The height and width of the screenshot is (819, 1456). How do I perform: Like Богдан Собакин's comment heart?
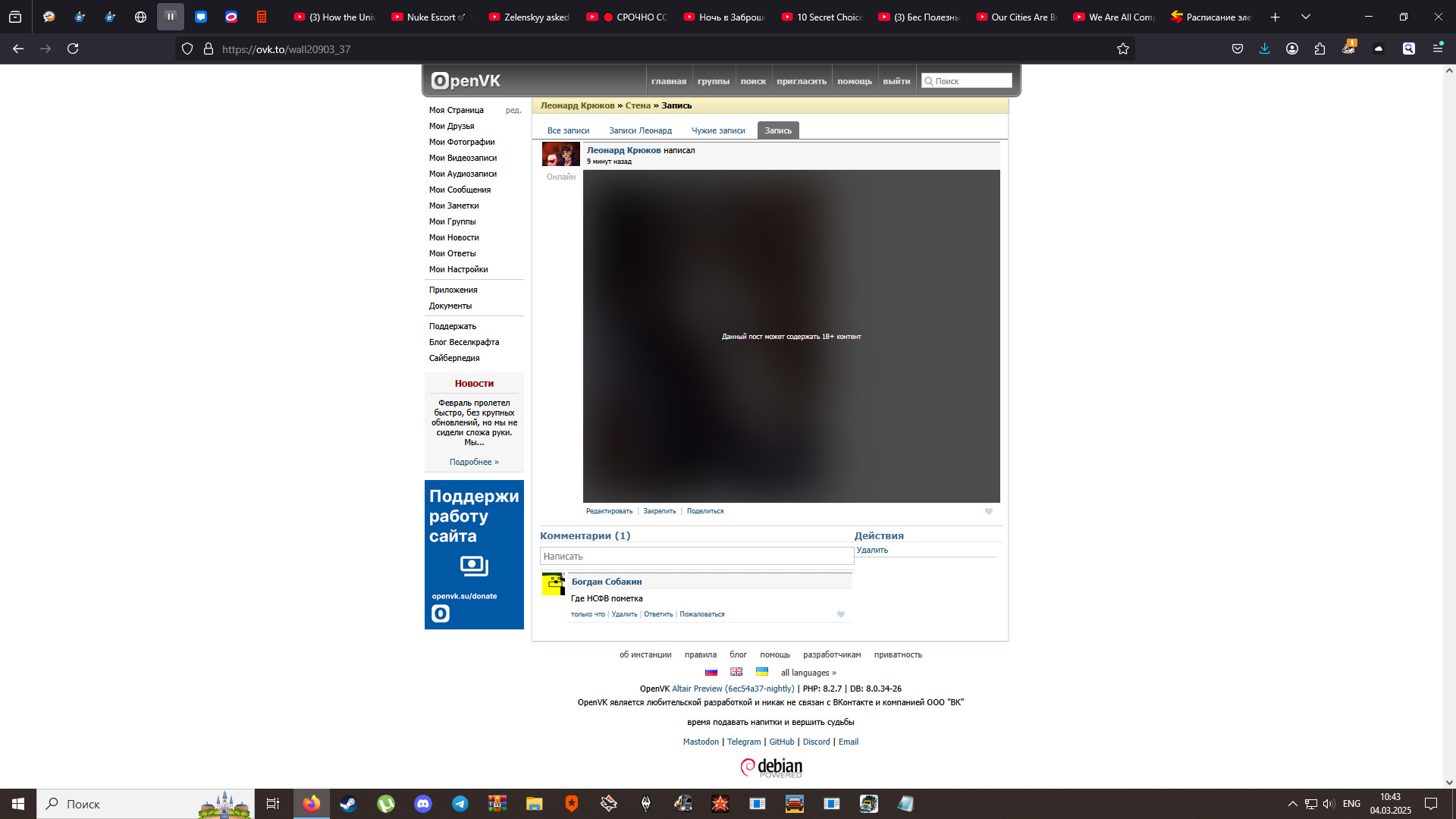click(840, 614)
